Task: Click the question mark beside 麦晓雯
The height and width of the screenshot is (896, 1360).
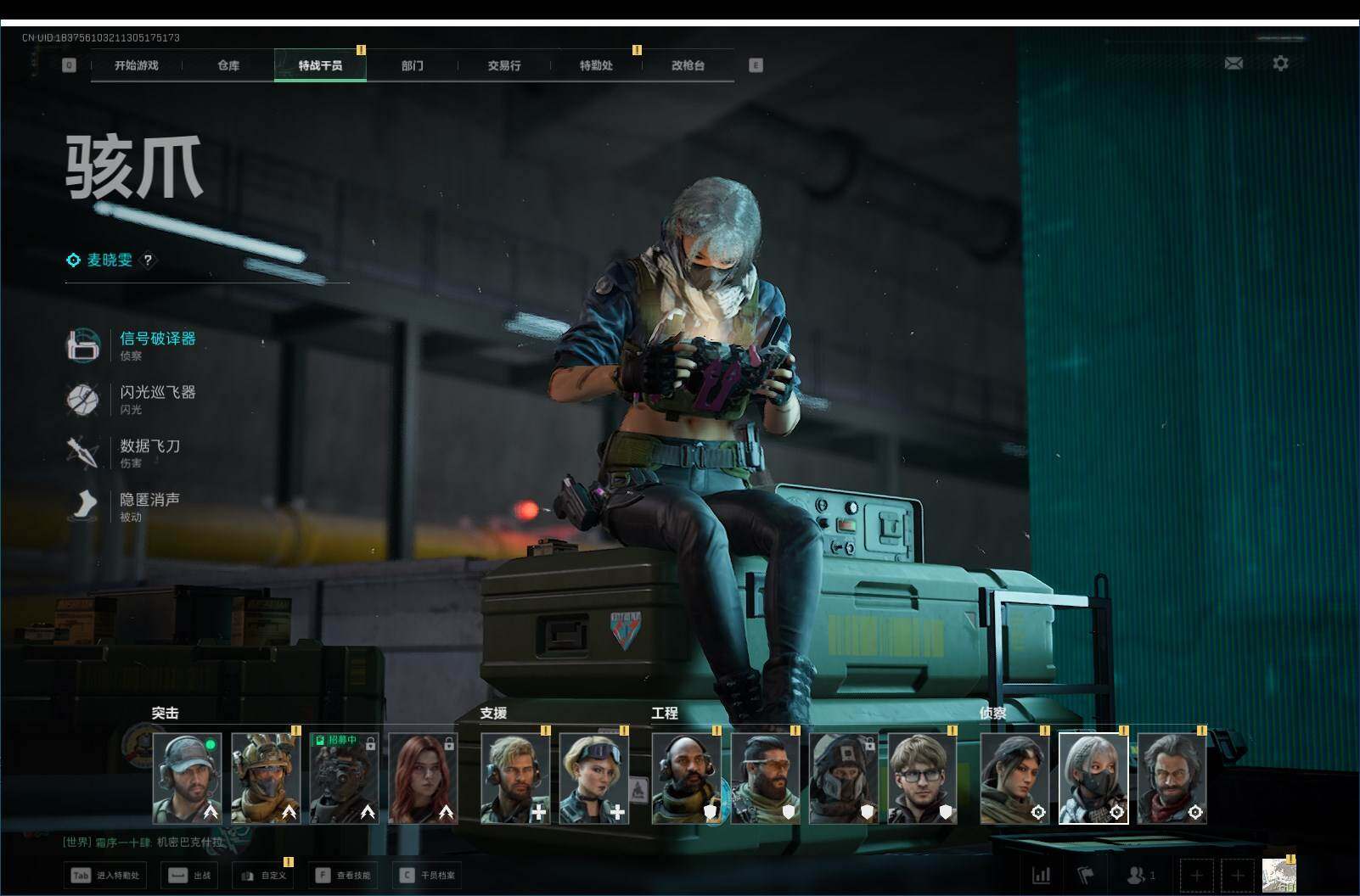Action: pos(148,260)
